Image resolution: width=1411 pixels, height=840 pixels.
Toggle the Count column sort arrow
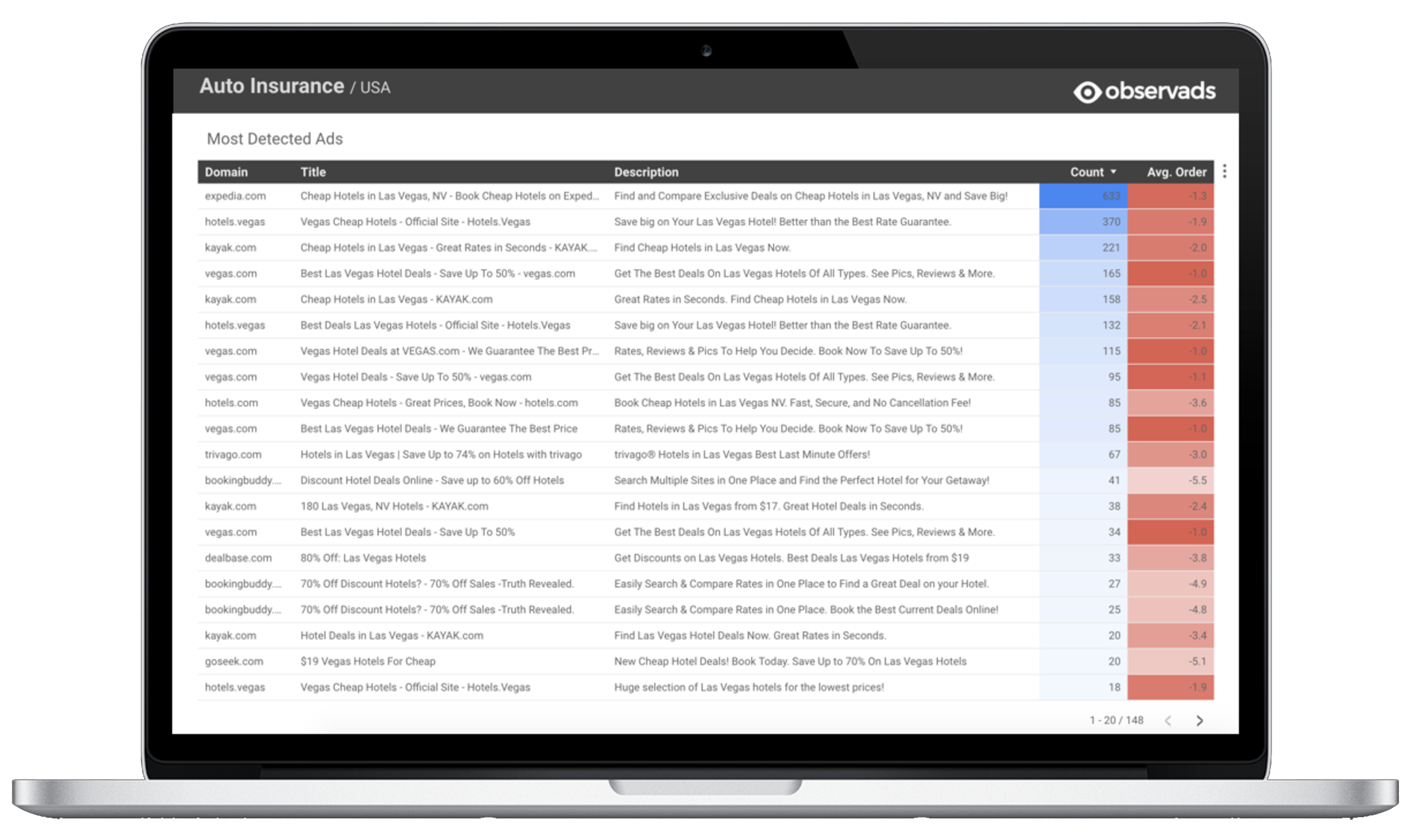coord(1113,172)
